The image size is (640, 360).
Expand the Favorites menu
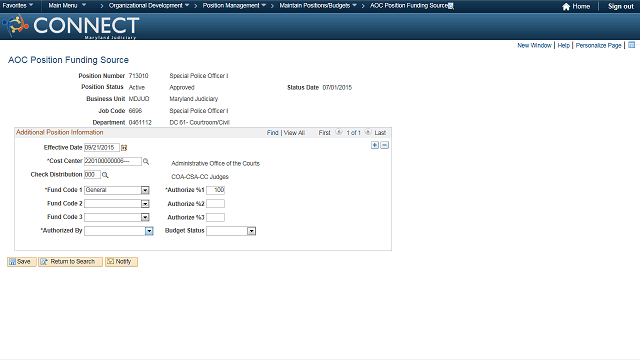(x=18, y=6)
